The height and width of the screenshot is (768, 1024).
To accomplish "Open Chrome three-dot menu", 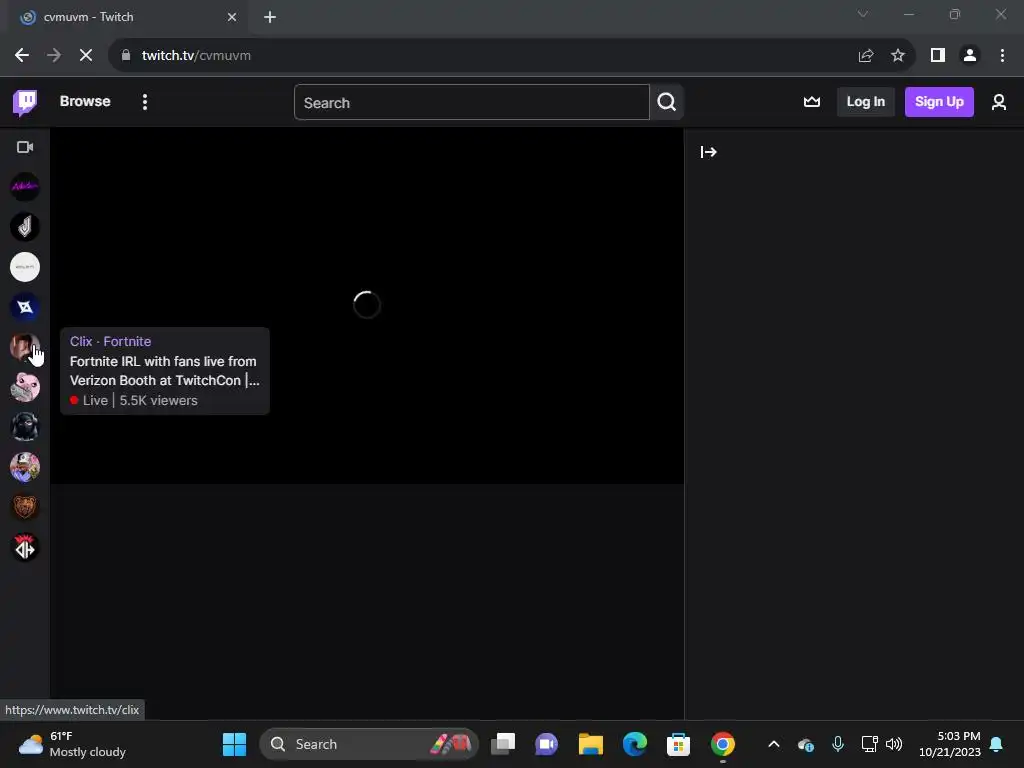I will (x=1002, y=56).
